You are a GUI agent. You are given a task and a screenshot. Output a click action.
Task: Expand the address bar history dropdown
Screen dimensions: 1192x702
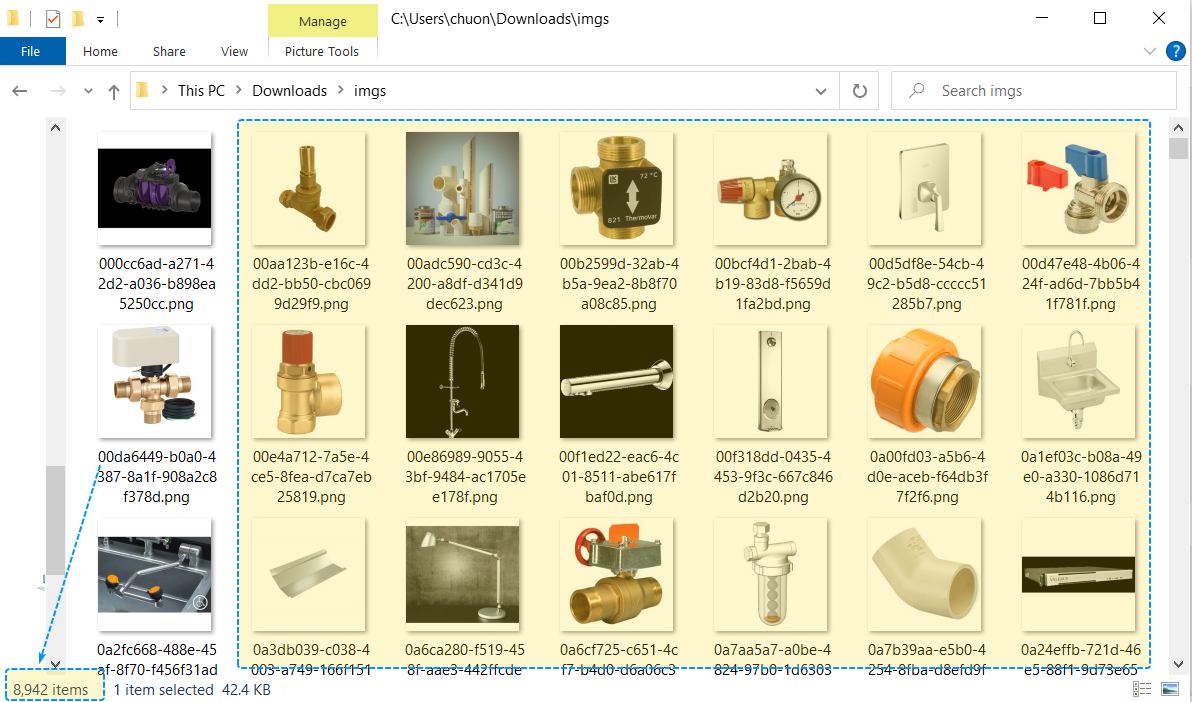click(x=821, y=91)
